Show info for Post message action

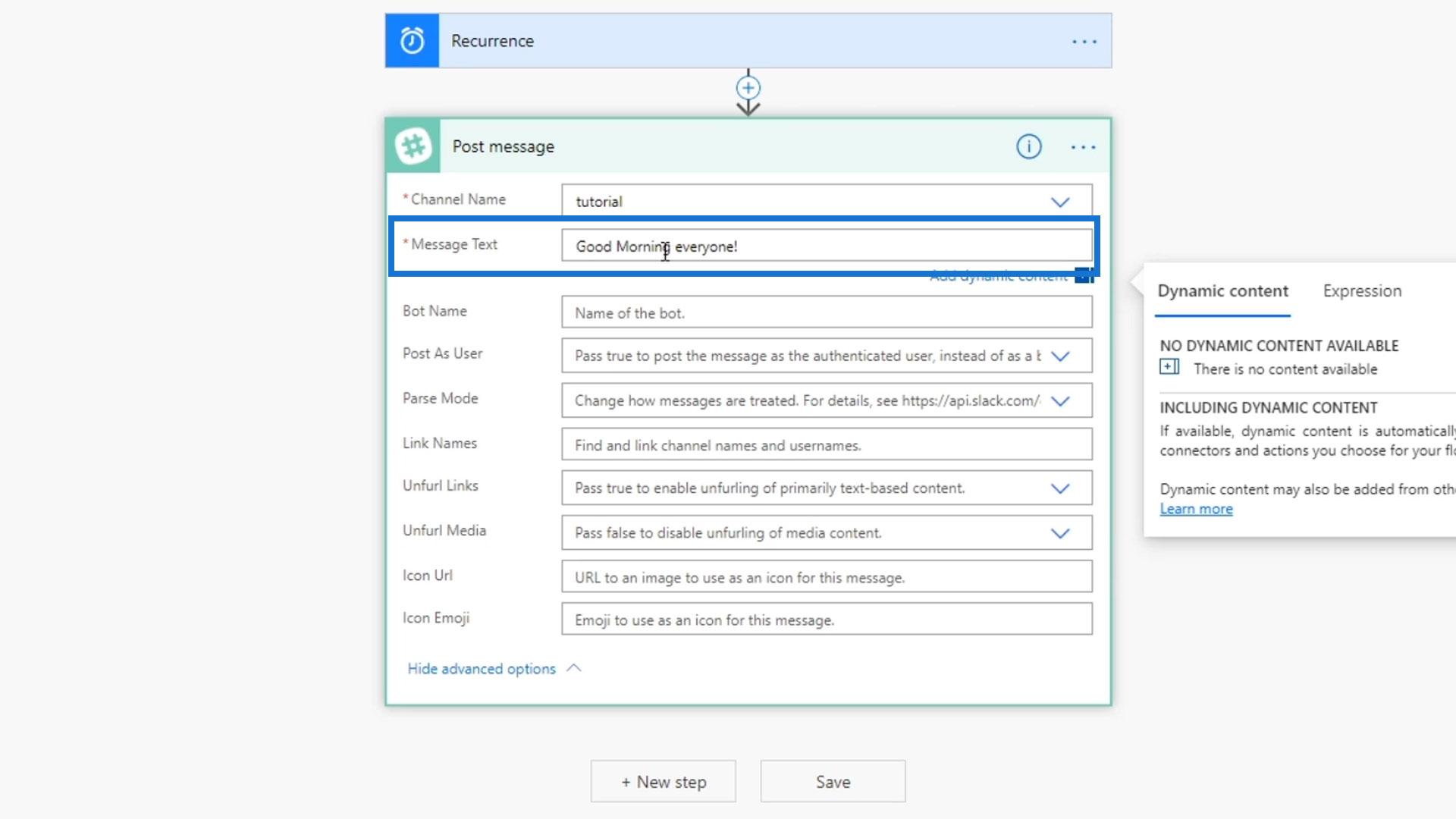tap(1028, 146)
